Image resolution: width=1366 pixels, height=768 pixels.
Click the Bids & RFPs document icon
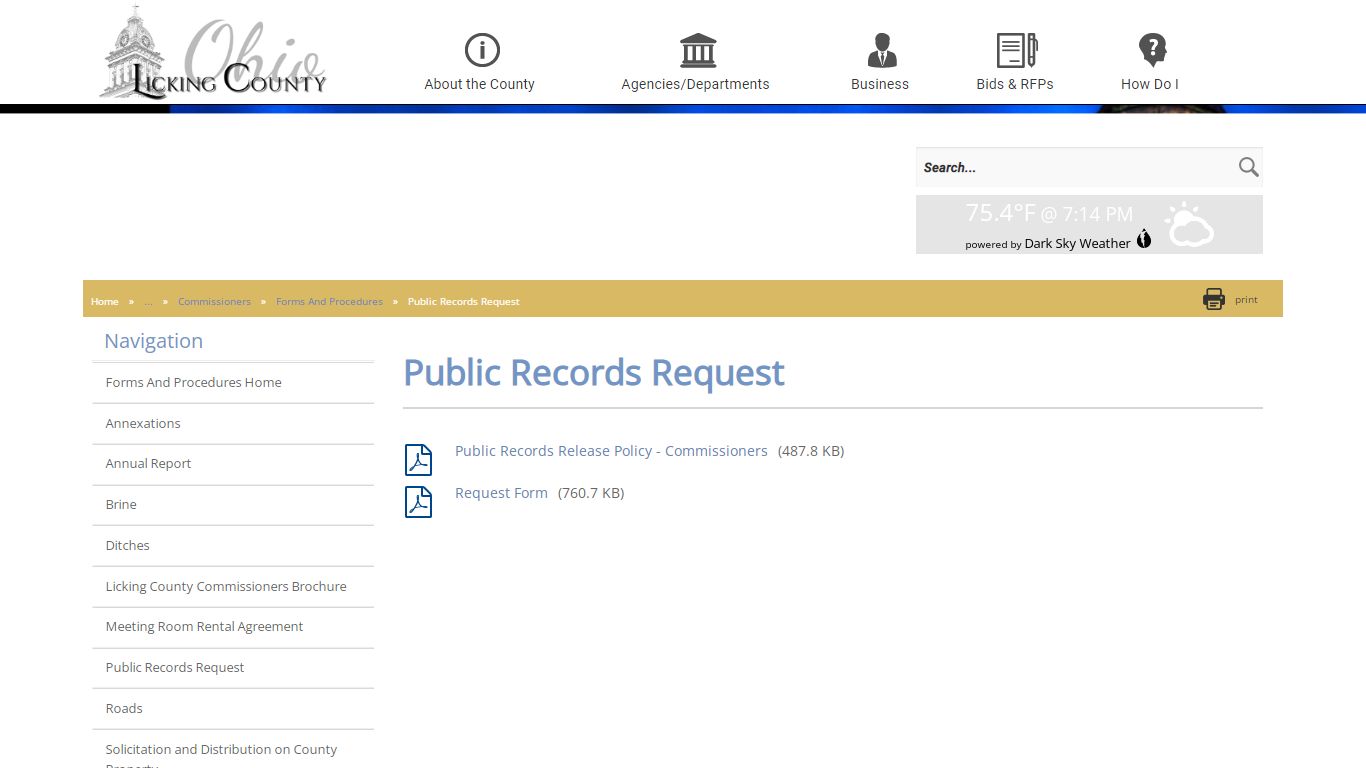(1017, 50)
